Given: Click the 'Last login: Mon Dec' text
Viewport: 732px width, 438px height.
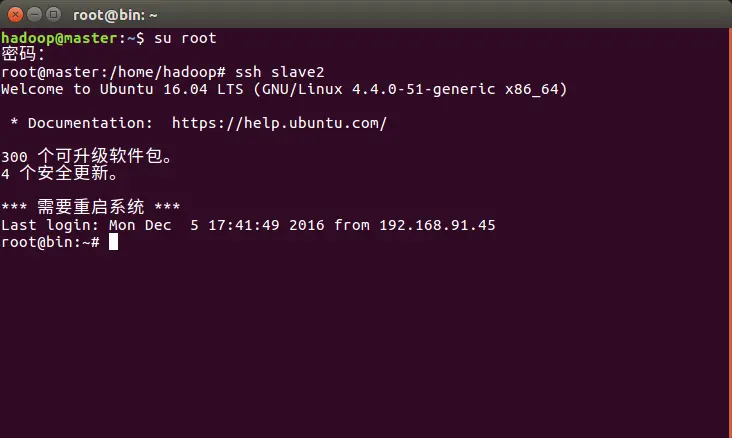Looking at the screenshot, I should pyautogui.click(x=86, y=225).
